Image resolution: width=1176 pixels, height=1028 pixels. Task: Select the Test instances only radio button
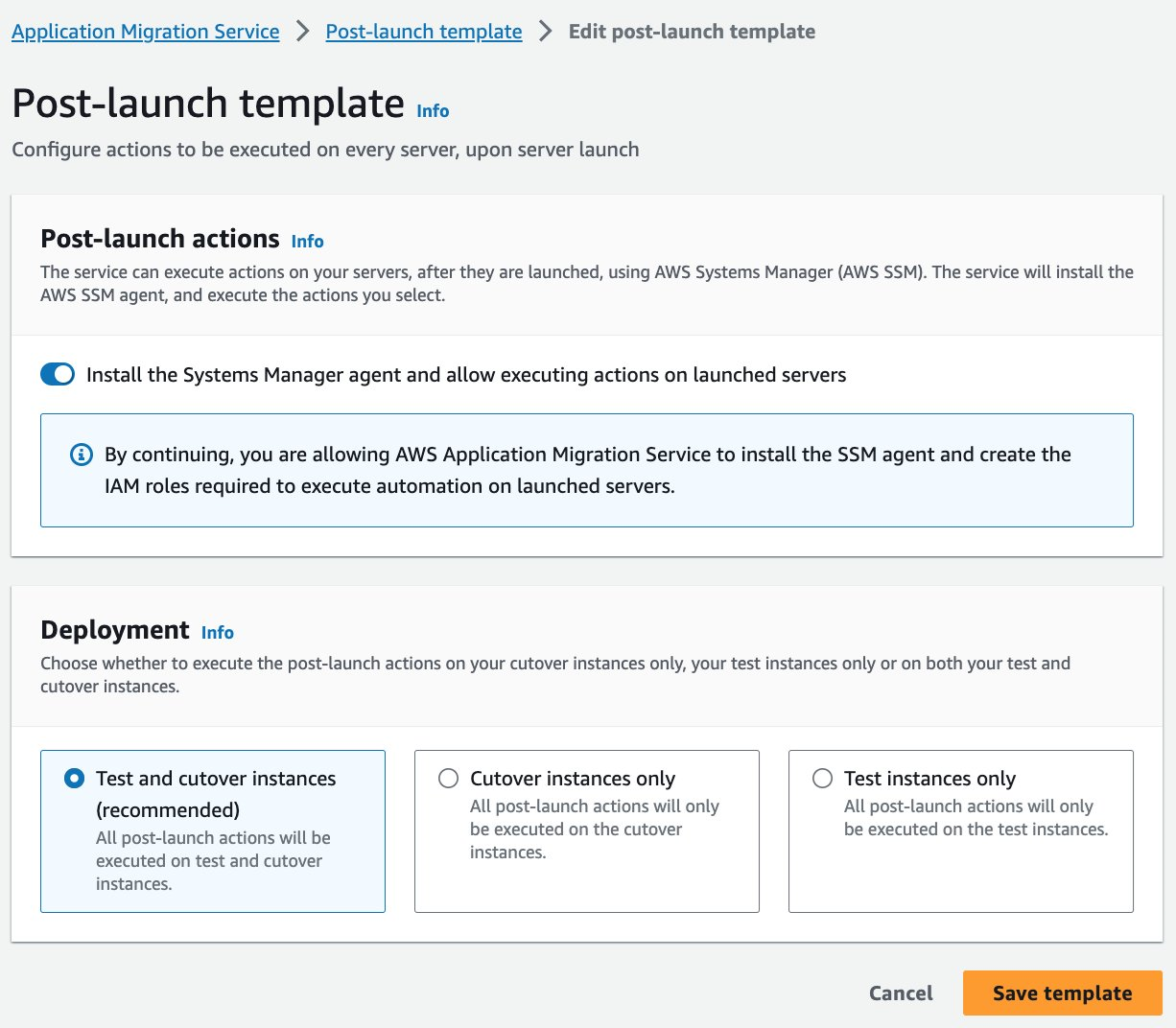pos(822,779)
